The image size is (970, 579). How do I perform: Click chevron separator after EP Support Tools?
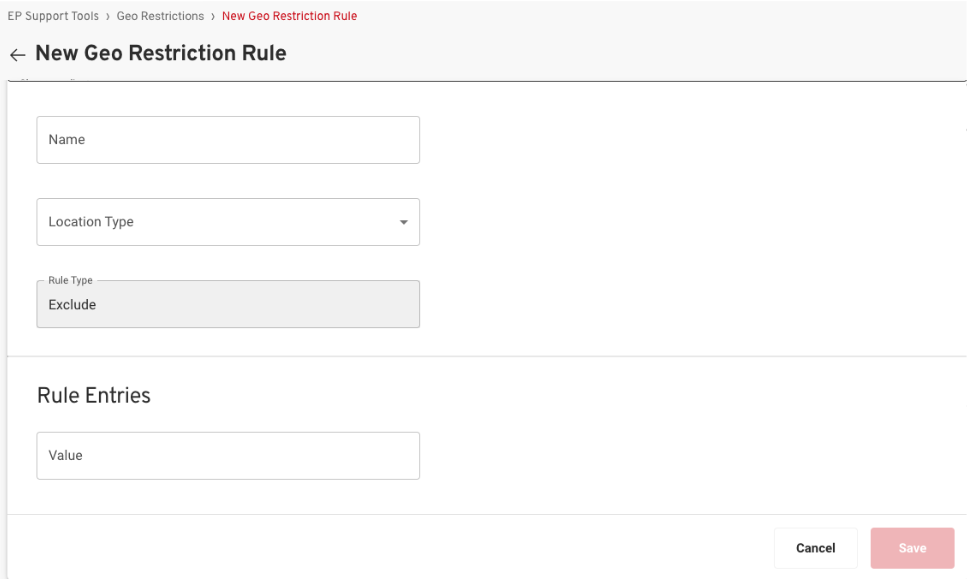click(x=108, y=16)
